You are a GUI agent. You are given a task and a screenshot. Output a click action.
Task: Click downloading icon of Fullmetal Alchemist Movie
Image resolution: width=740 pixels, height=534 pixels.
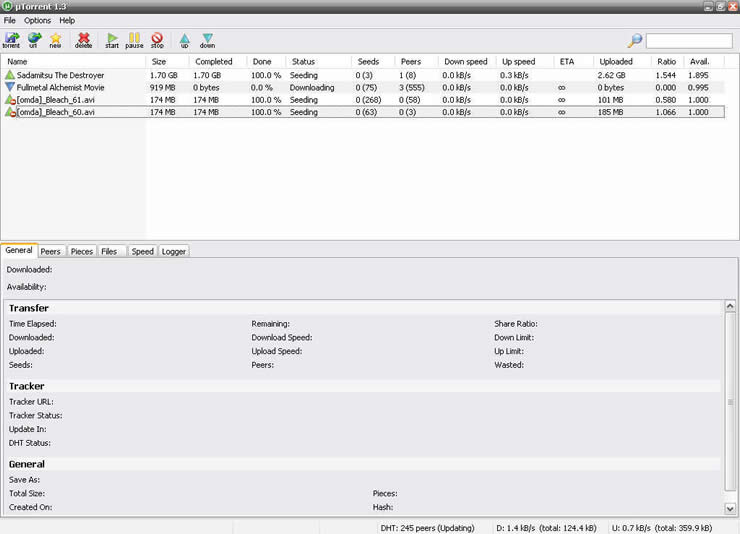10,87
